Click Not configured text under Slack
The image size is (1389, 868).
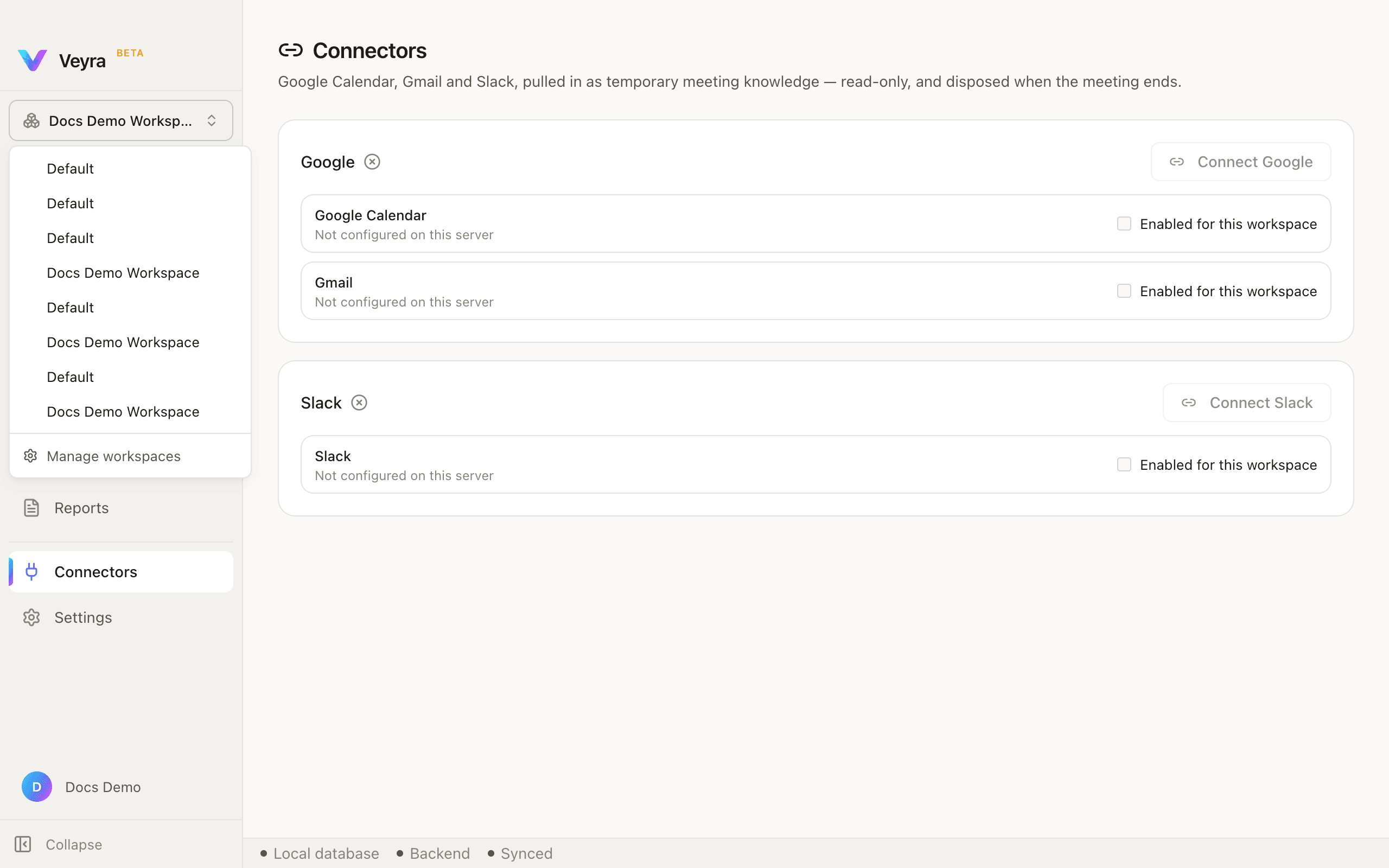point(404,476)
